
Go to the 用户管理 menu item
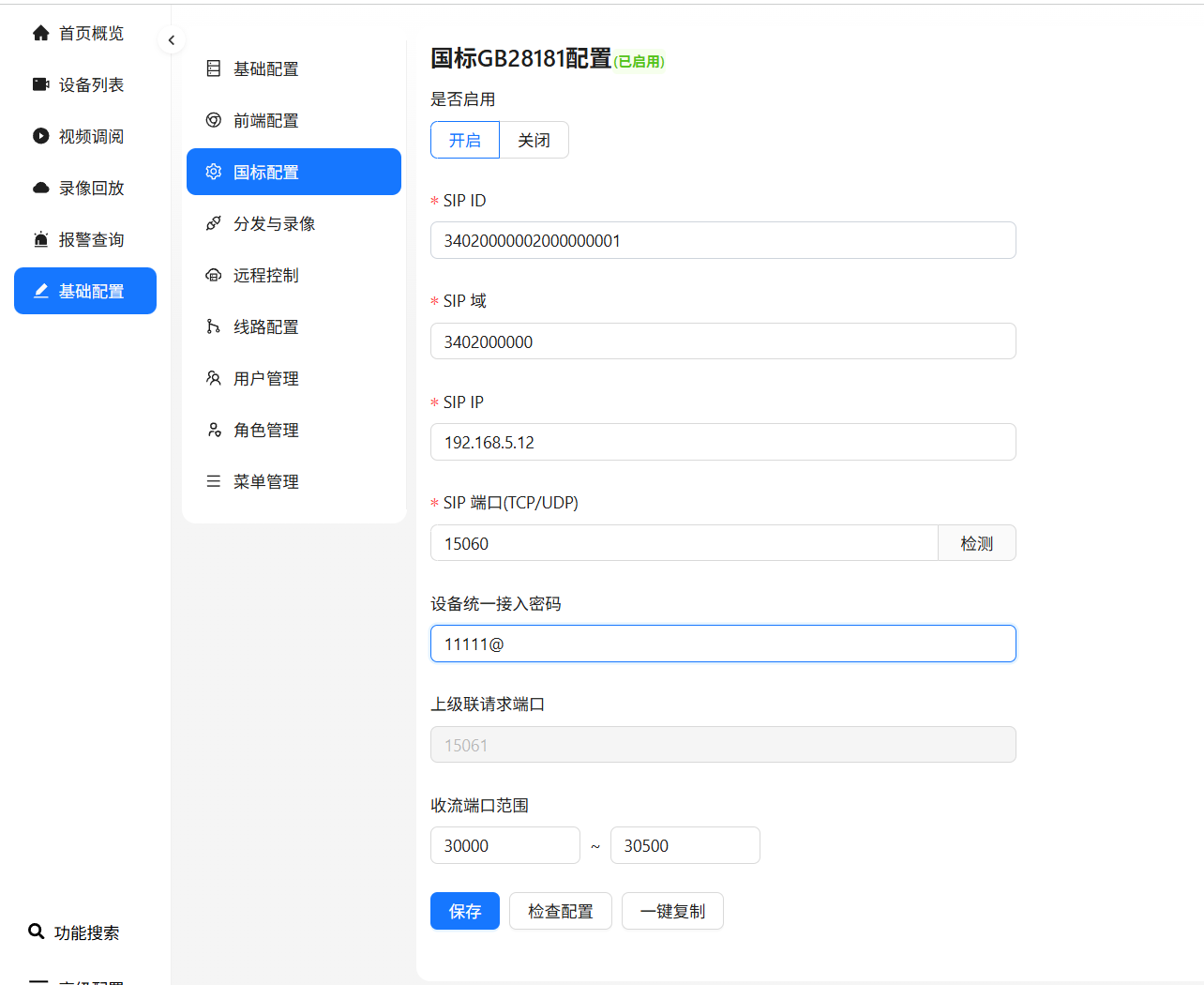point(265,378)
